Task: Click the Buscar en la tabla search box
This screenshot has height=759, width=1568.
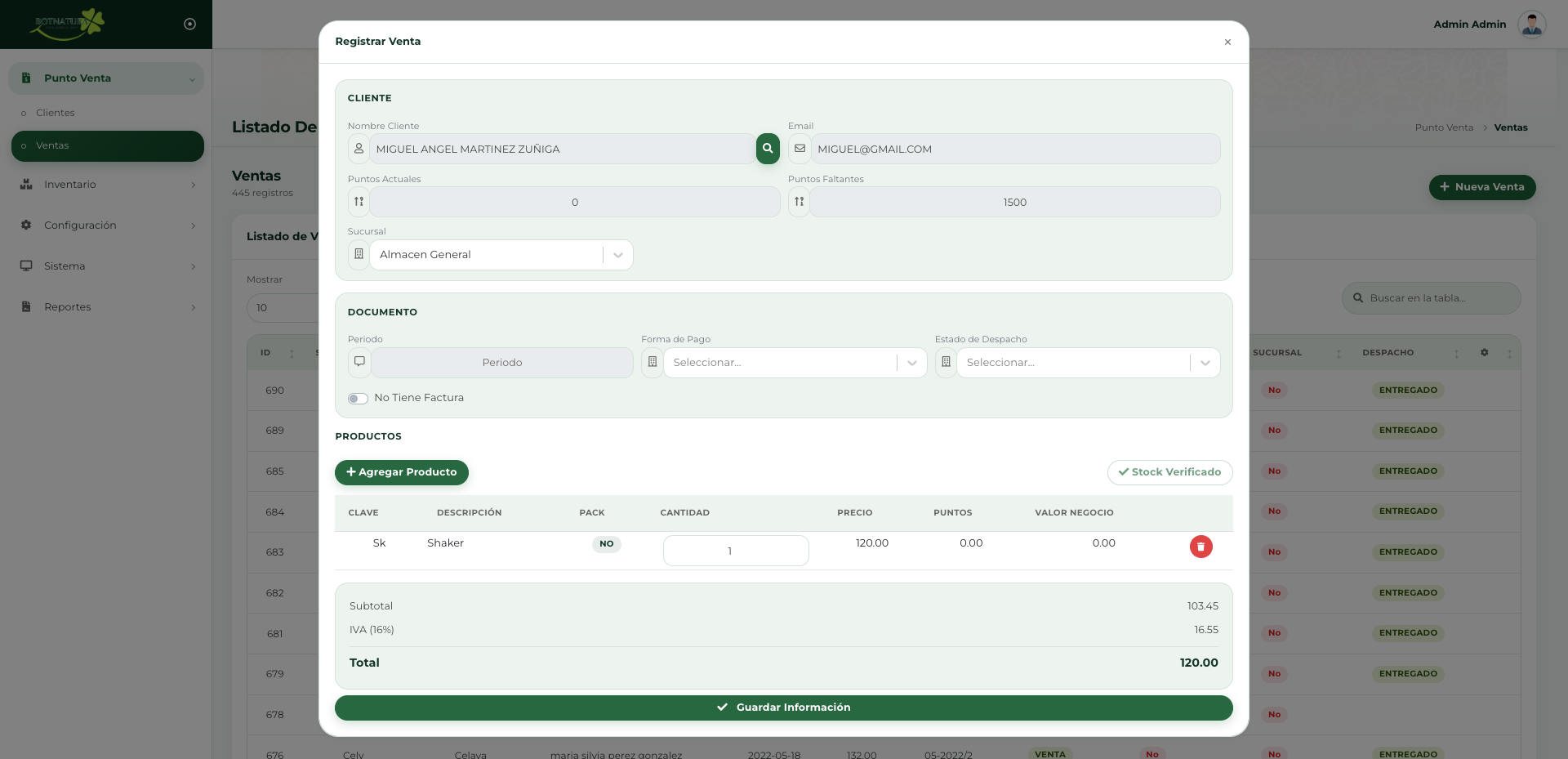Action: [1431, 298]
